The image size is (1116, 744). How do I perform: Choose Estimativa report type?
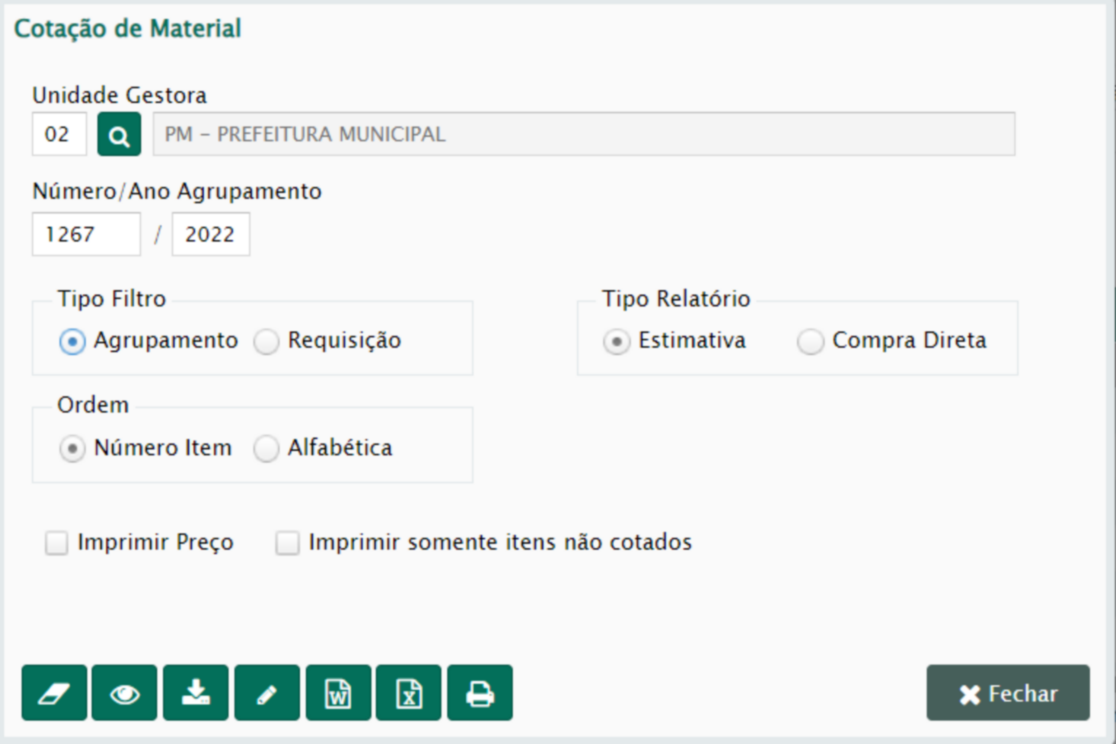point(617,342)
